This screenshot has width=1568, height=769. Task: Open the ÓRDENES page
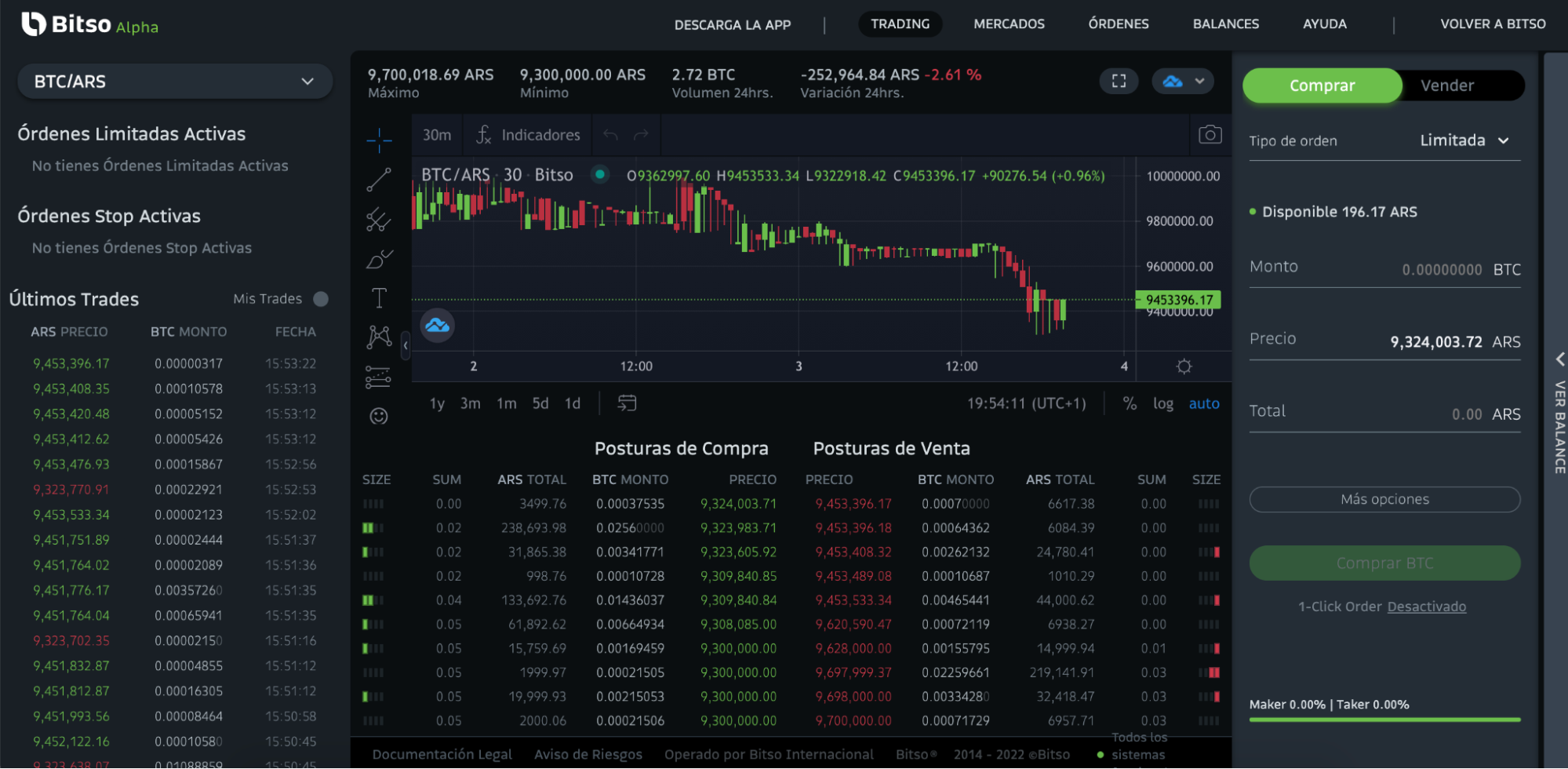coord(1119,24)
